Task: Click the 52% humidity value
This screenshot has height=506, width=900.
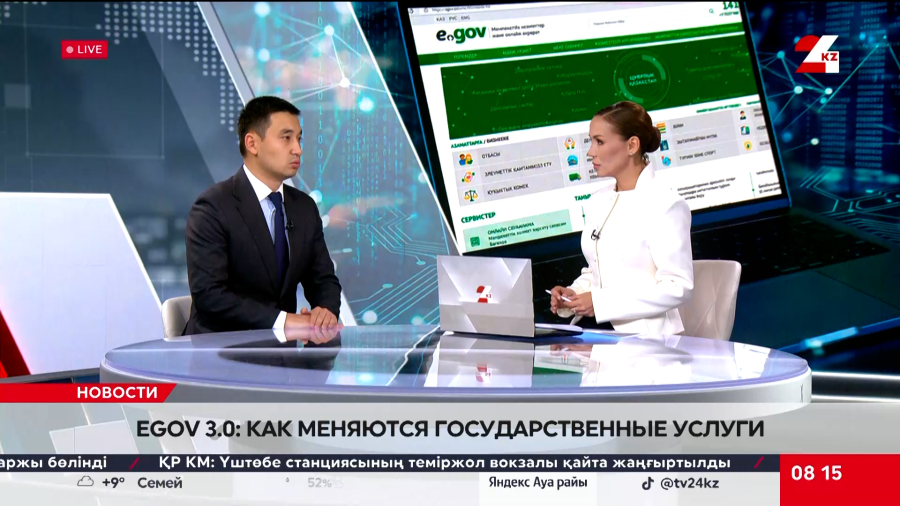Action: [x=319, y=483]
